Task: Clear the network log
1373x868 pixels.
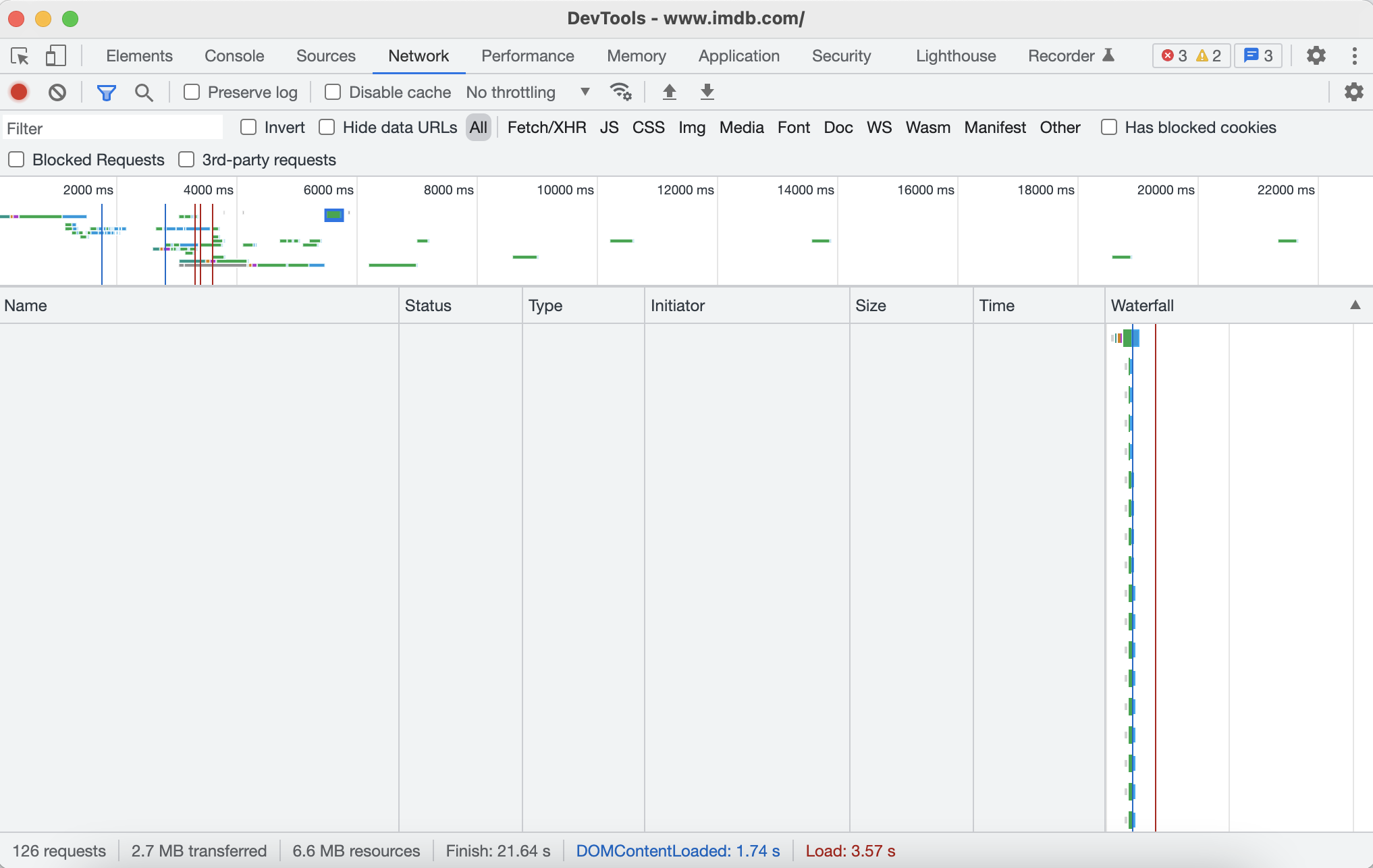Action: [x=57, y=92]
